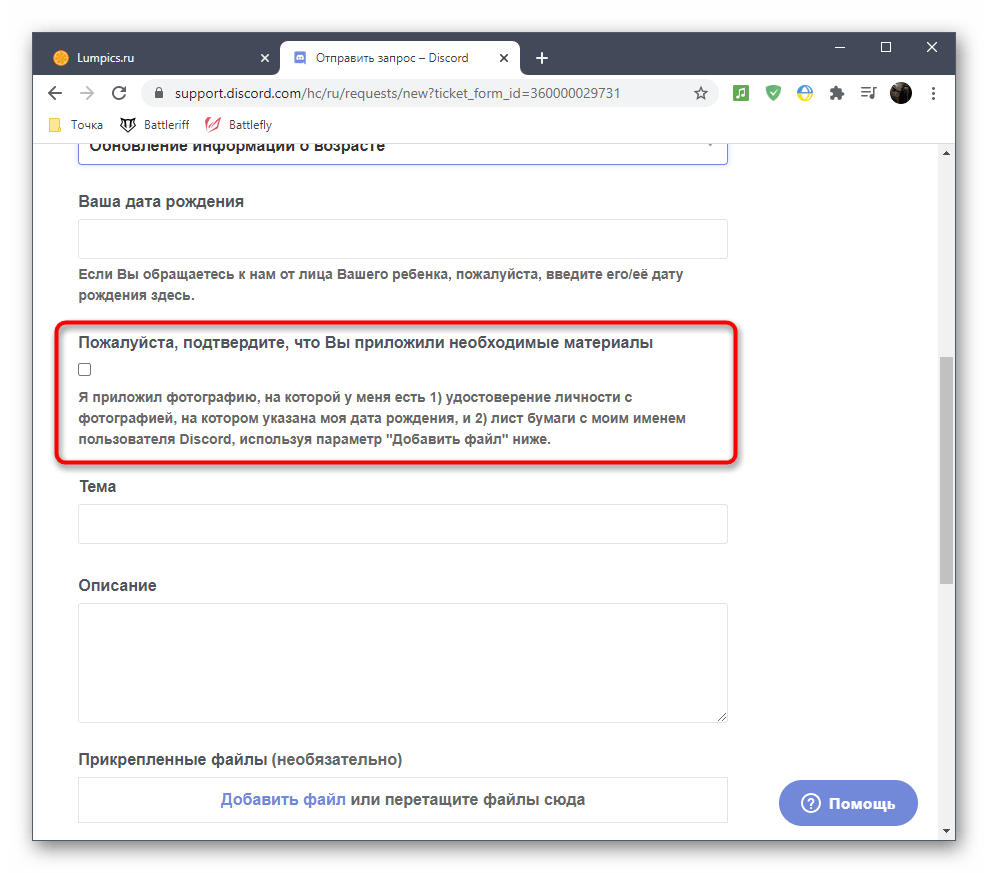Minimize the Chrome window
Viewport: 988px width, 873px height.
pyautogui.click(x=840, y=47)
